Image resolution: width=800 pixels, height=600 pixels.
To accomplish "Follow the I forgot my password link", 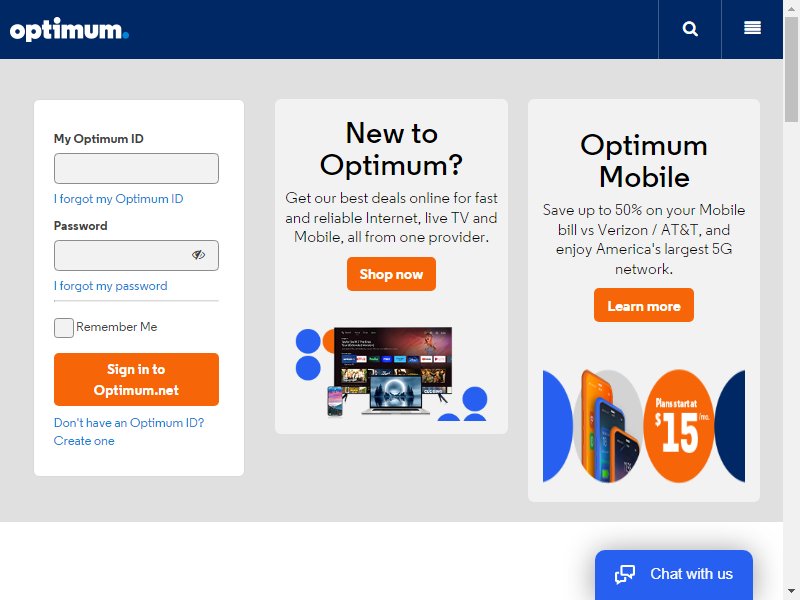I will point(111,286).
